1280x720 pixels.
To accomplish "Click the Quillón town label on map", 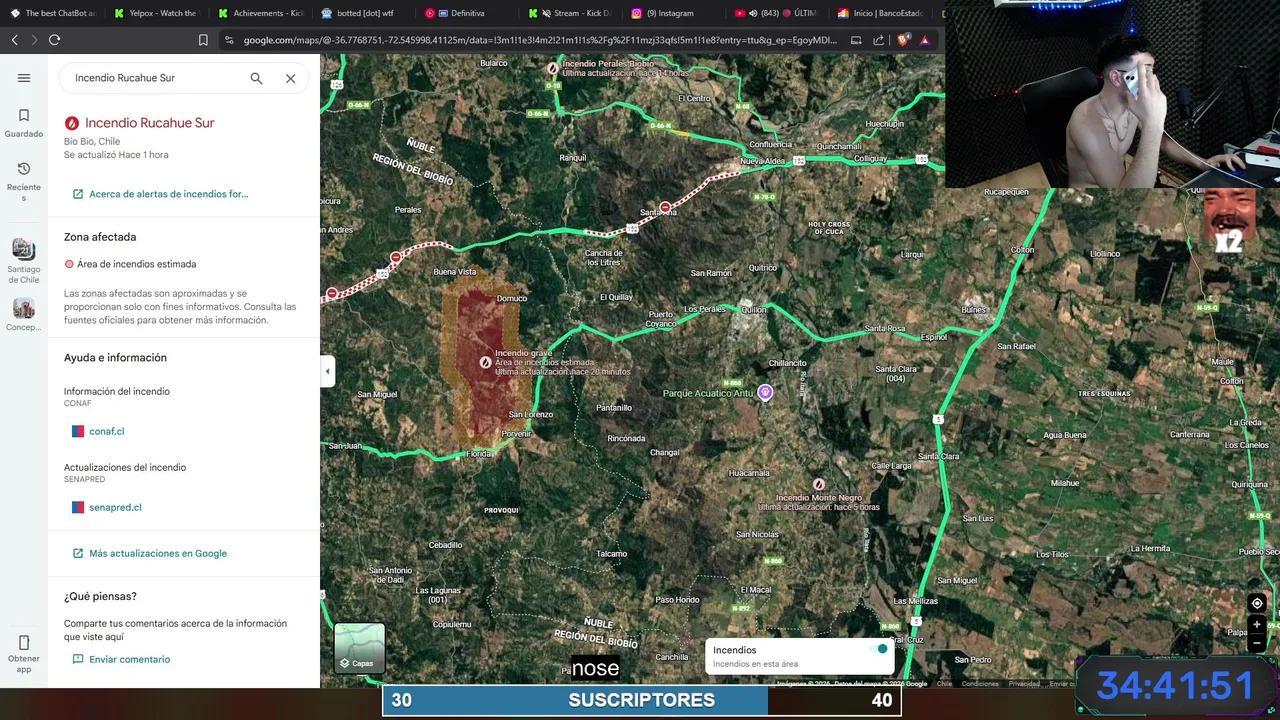I will pyautogui.click(x=753, y=310).
